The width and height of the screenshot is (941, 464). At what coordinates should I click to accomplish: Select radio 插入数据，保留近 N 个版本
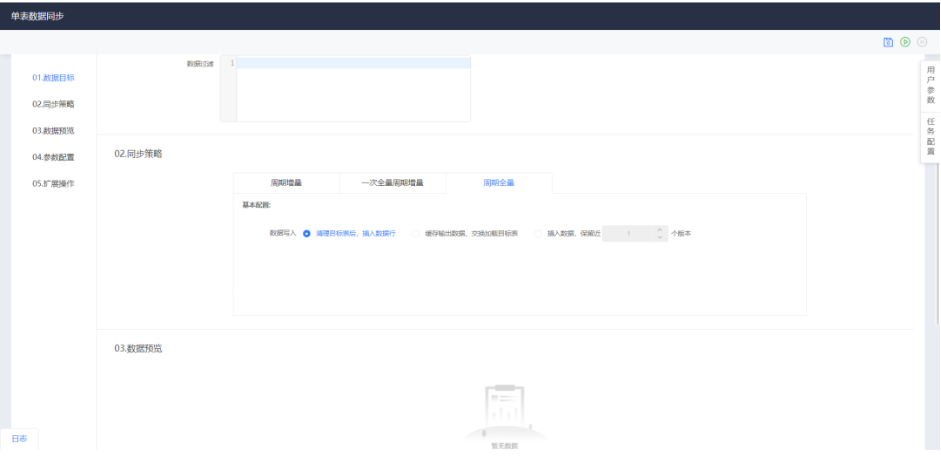538,233
